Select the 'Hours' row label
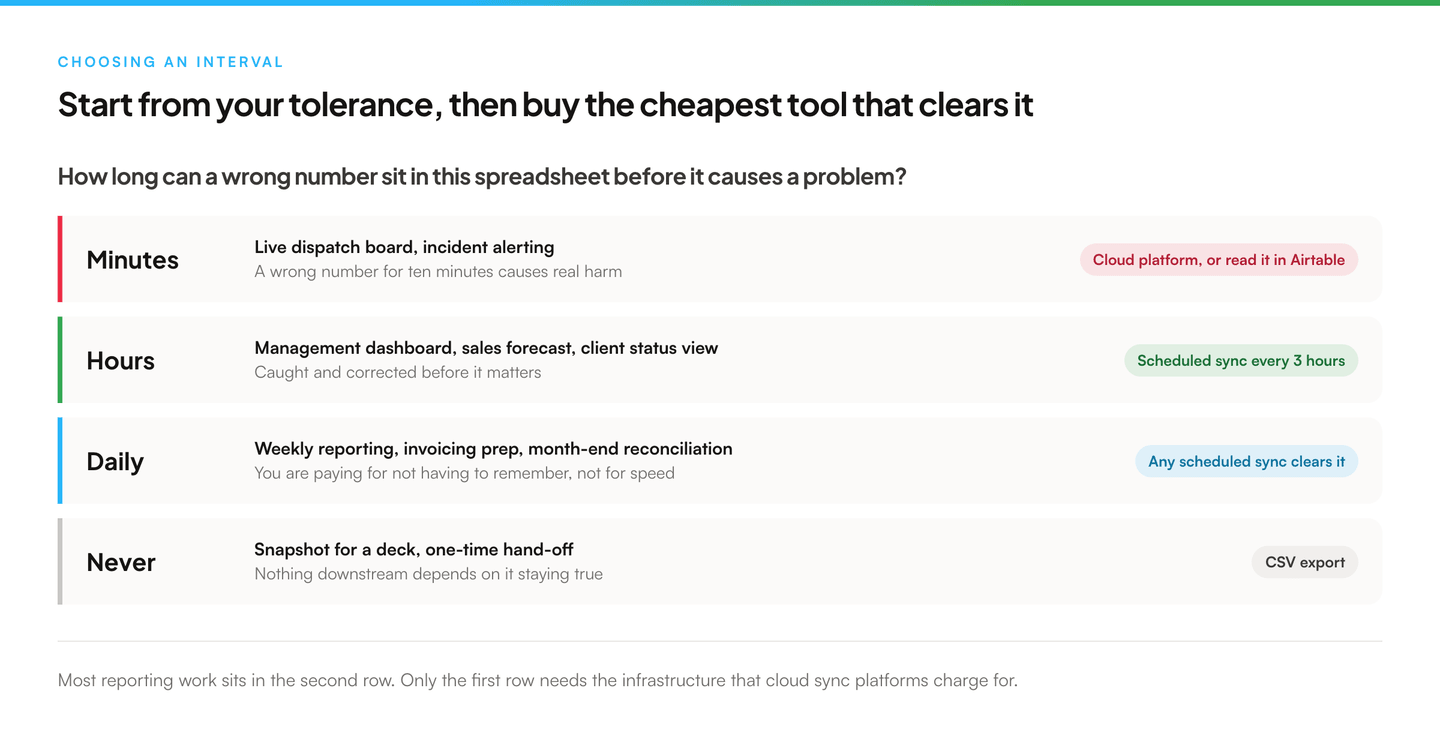The height and width of the screenshot is (752, 1440). (120, 361)
